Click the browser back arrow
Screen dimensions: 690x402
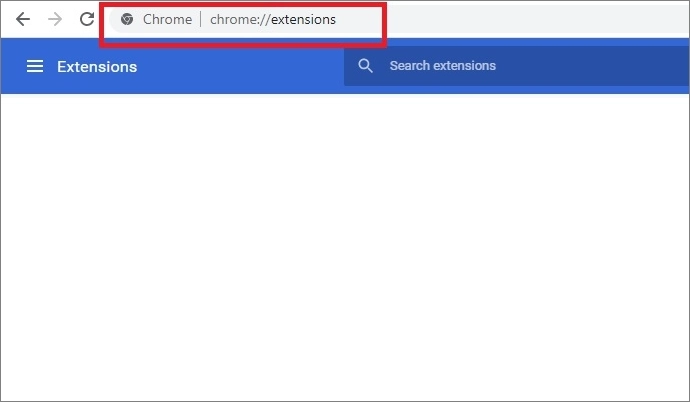click(x=22, y=19)
